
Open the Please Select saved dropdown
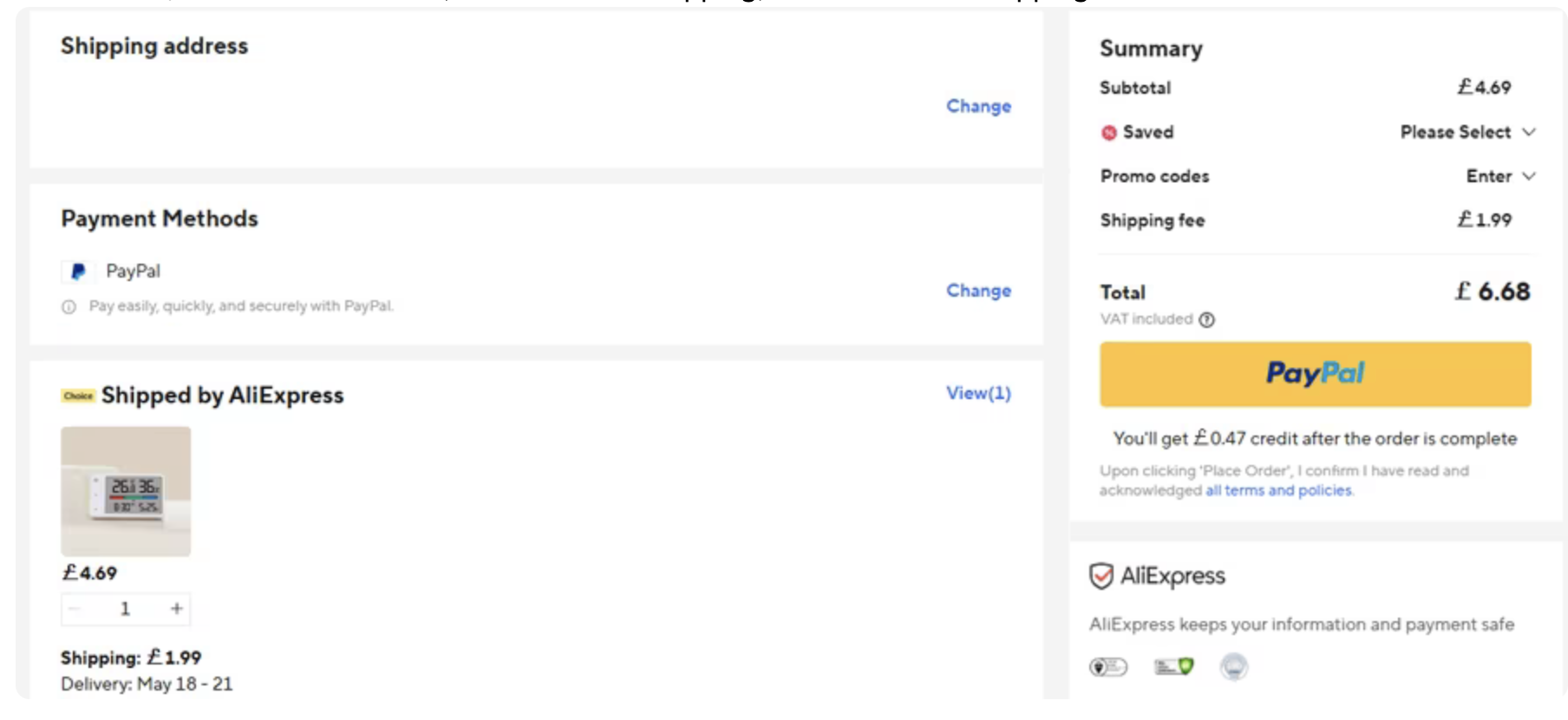[1467, 132]
